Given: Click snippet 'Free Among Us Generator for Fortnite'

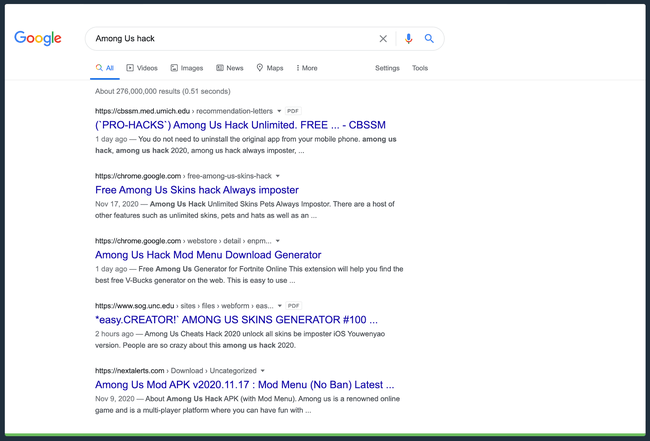Looking at the screenshot, I should [249, 275].
